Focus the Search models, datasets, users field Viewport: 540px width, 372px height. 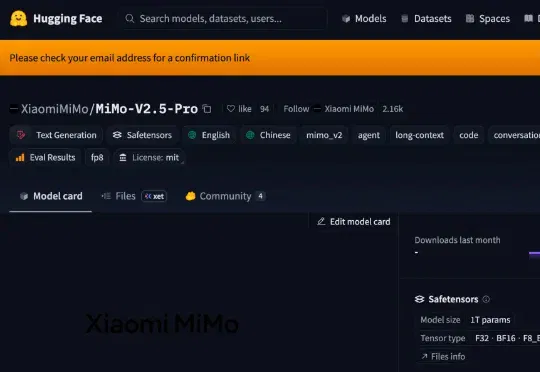tap(223, 19)
